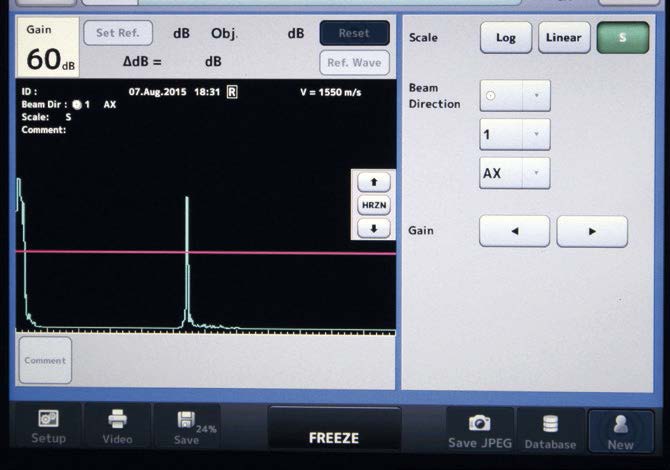Image resolution: width=670 pixels, height=470 pixels.
Task: Open the Setup screen
Action: click(x=48, y=426)
